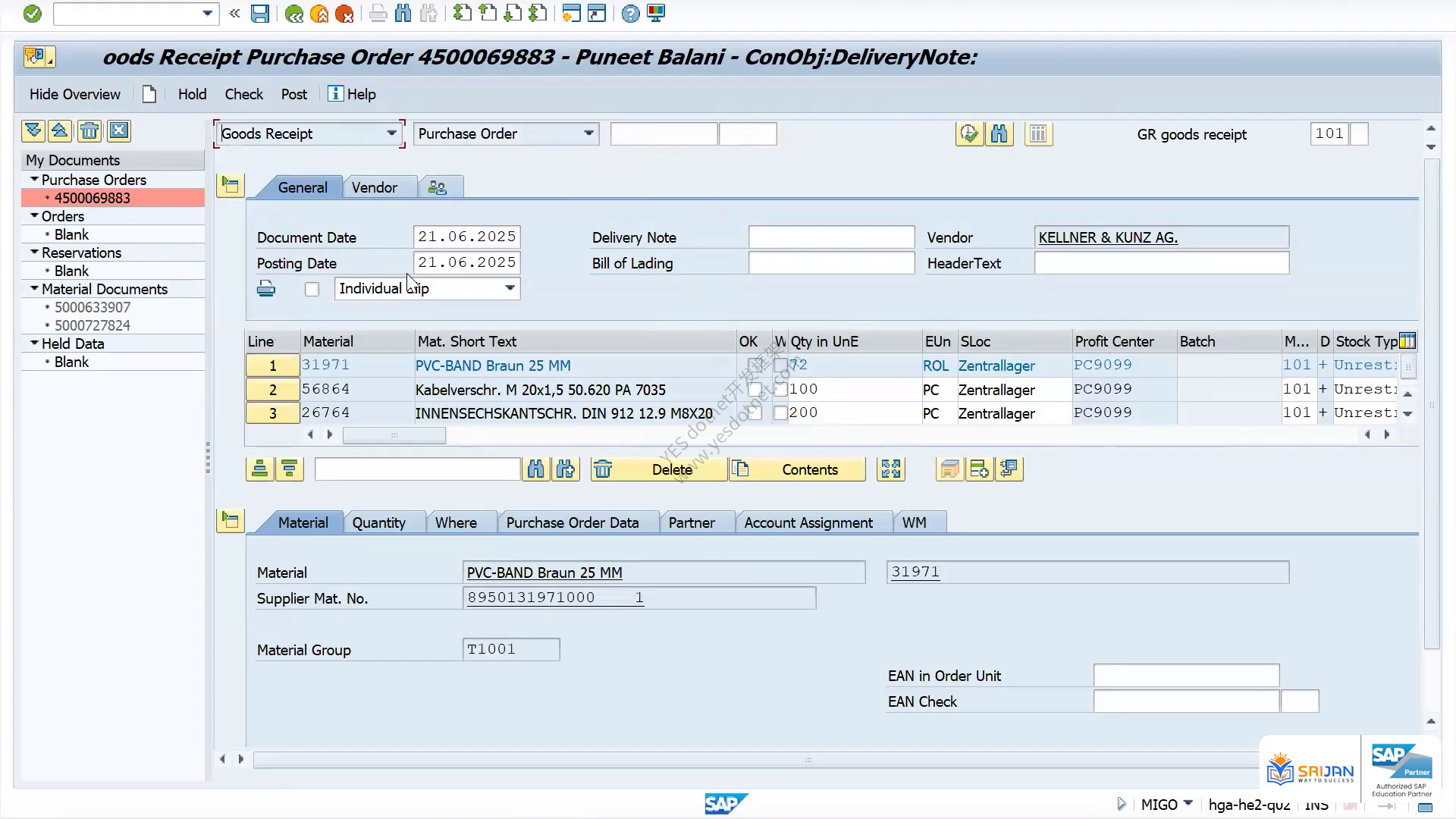Check the OK box for line 3

click(755, 413)
